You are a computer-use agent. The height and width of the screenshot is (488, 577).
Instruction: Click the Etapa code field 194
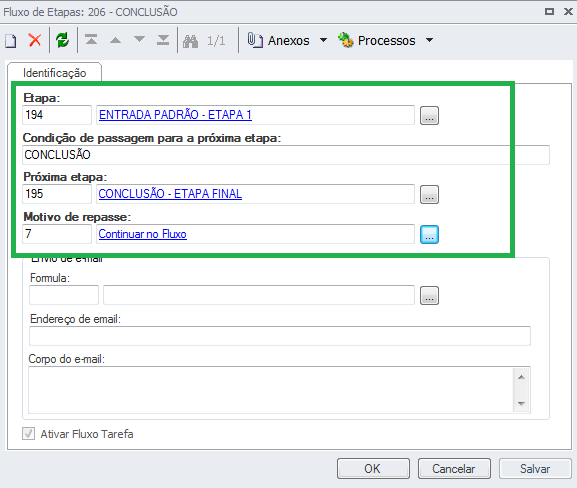57,115
